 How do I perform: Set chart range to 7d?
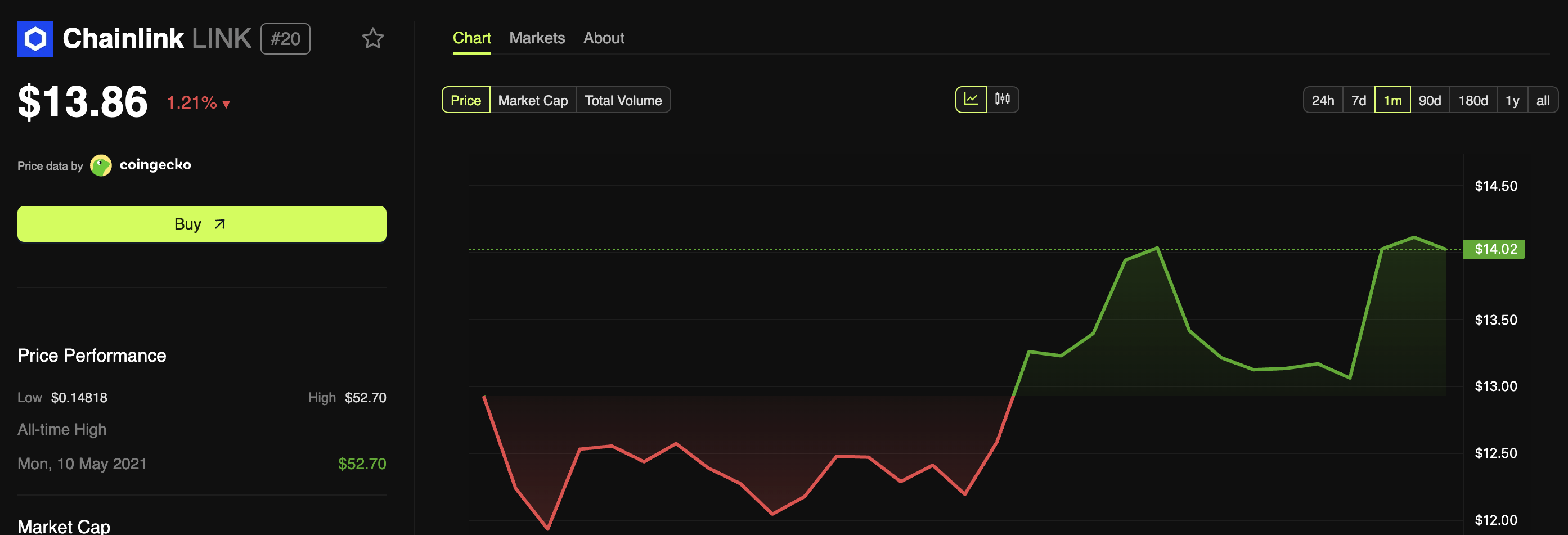(x=1359, y=101)
